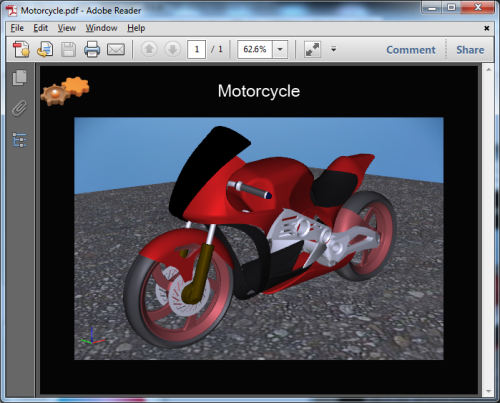This screenshot has width=500, height=403.
Task: Print the document using the printer icon
Action: point(92,50)
